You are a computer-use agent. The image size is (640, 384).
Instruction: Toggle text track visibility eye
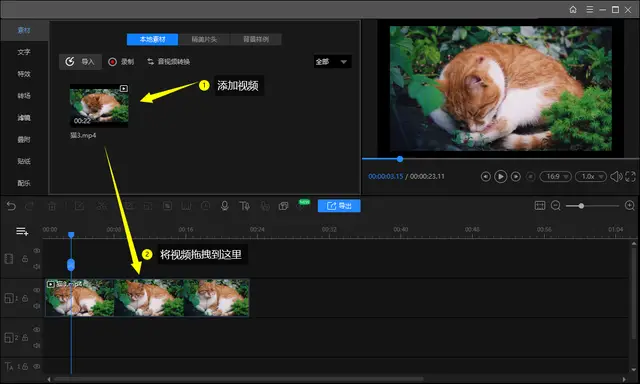click(37, 366)
